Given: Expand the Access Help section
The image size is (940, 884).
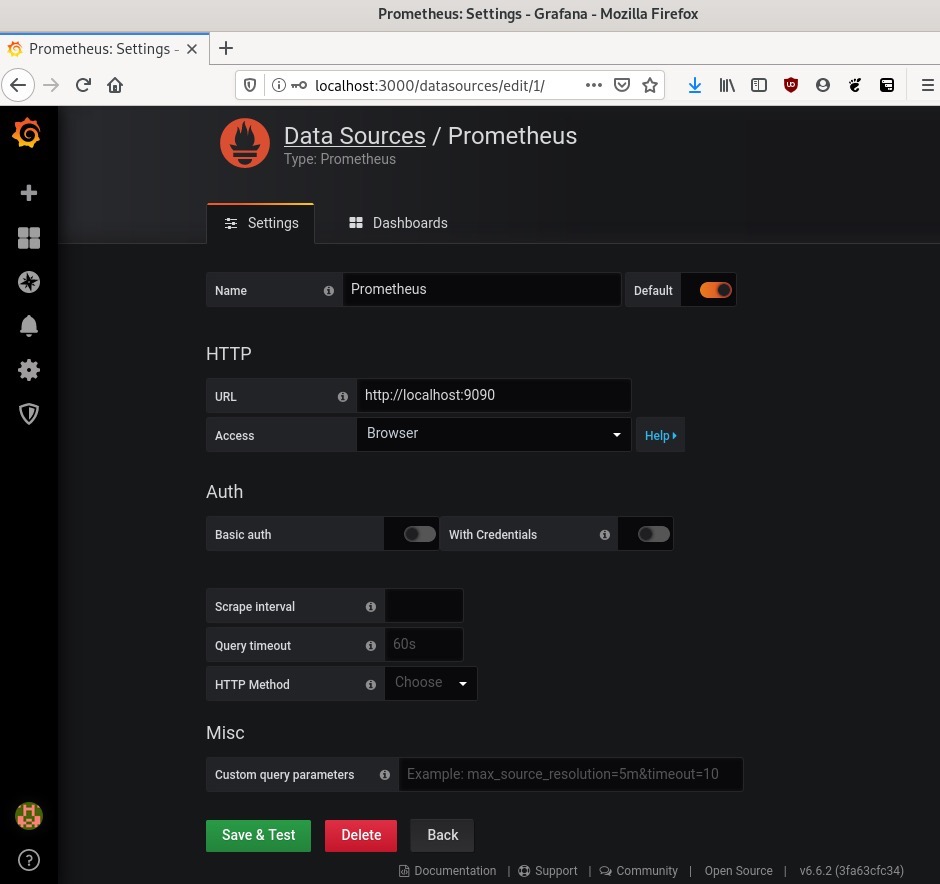Looking at the screenshot, I should (x=660, y=436).
